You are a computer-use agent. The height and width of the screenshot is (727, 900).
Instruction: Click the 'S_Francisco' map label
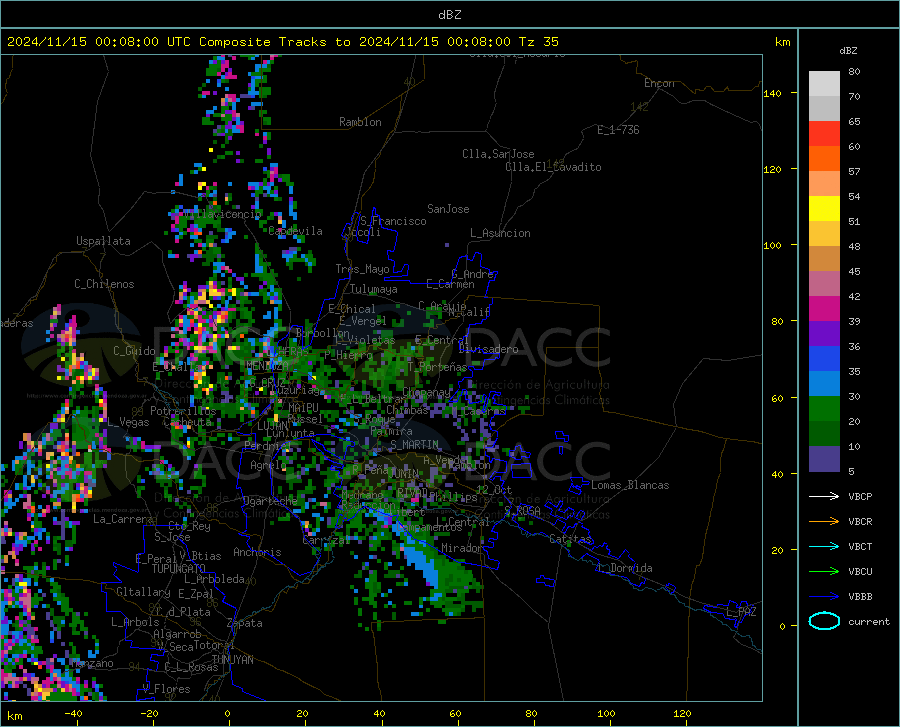point(393,221)
